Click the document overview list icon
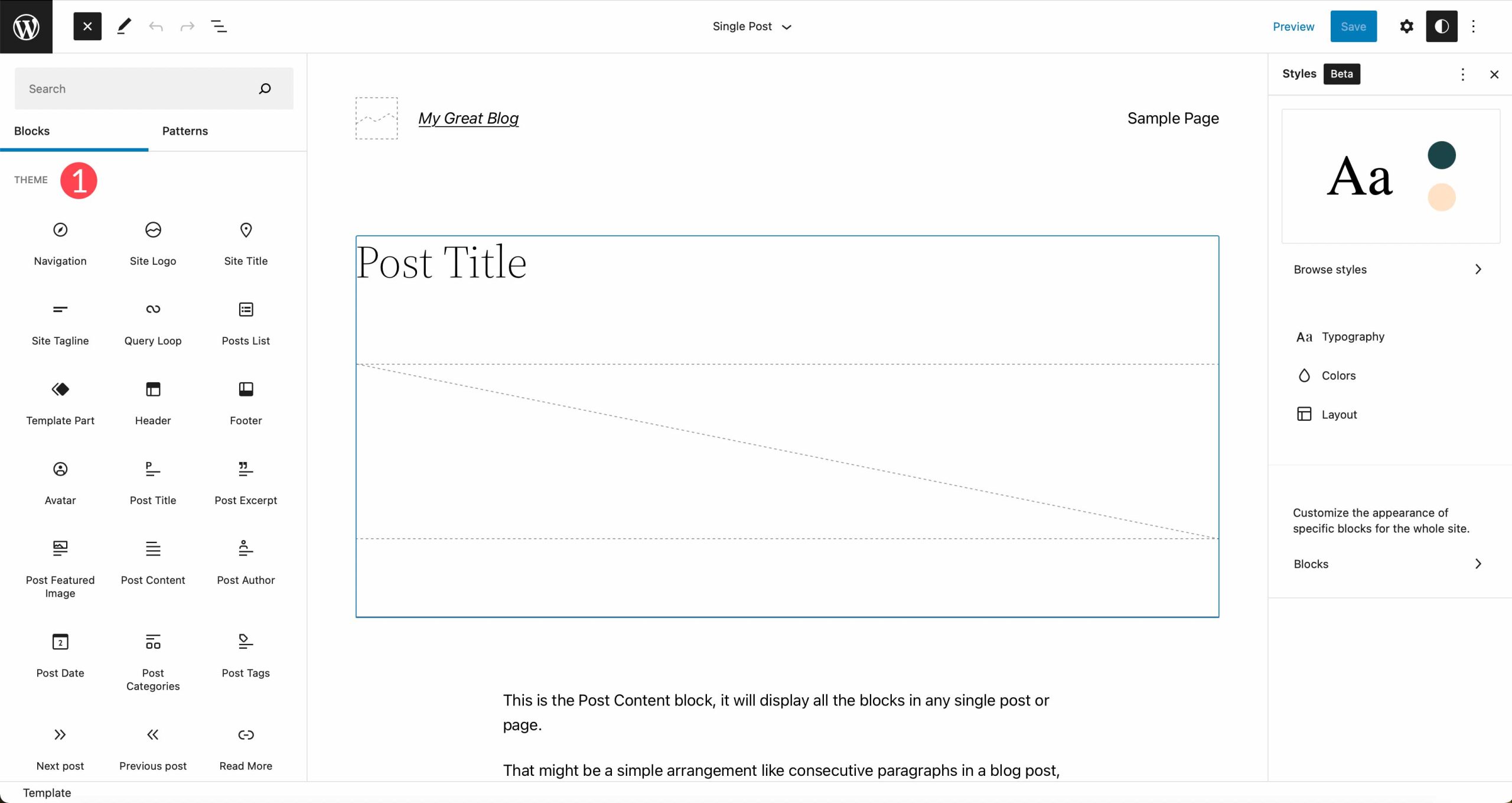Image resolution: width=1512 pixels, height=803 pixels. [218, 27]
